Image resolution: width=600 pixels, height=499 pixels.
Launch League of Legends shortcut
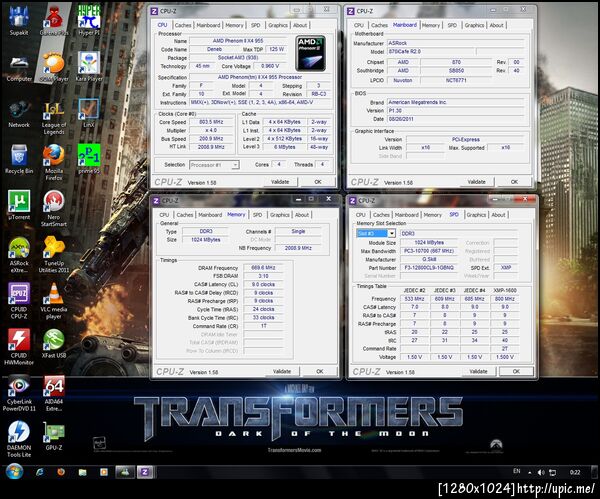(54, 117)
